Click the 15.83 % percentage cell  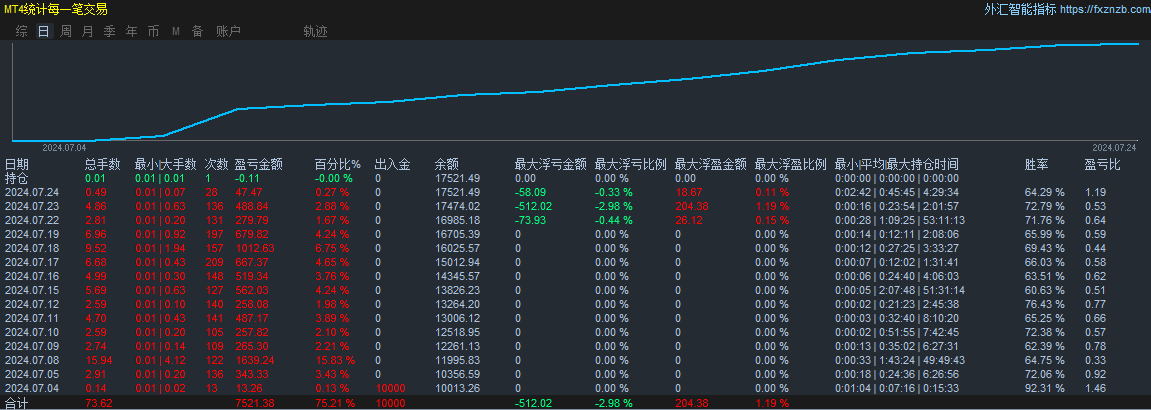click(335, 360)
